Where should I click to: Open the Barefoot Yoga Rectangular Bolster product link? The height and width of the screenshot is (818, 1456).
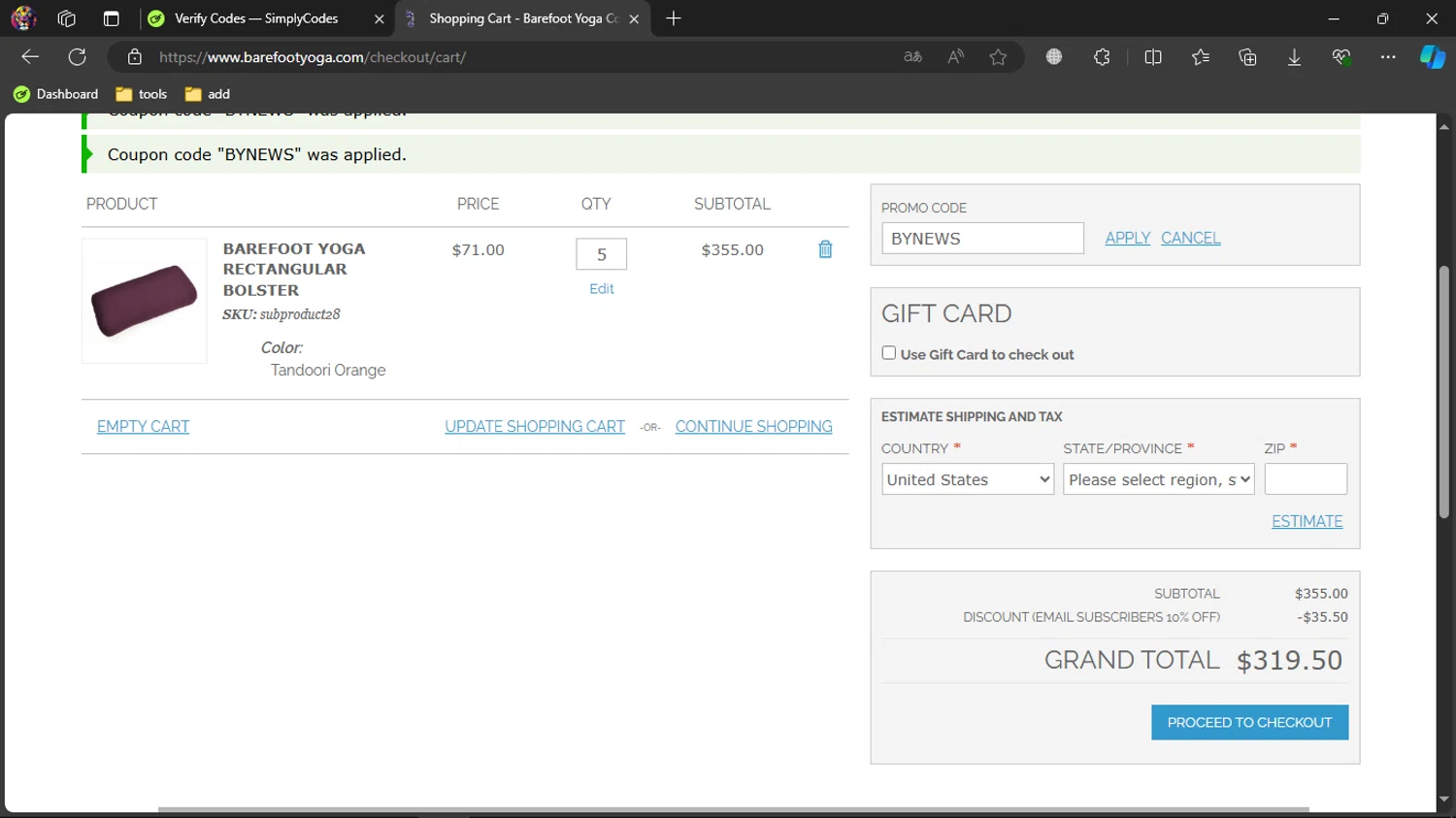294,269
